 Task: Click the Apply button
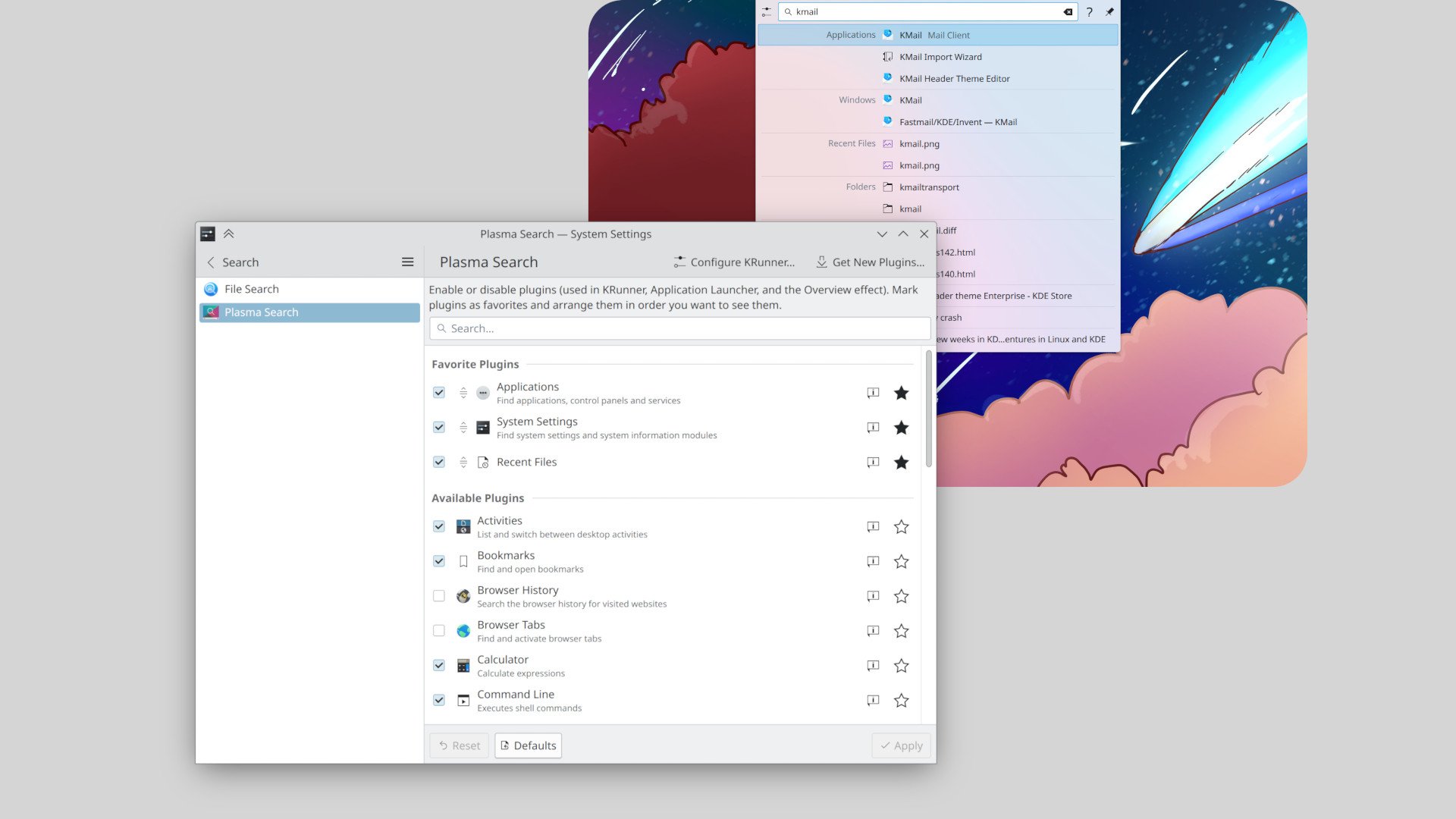tap(902, 746)
